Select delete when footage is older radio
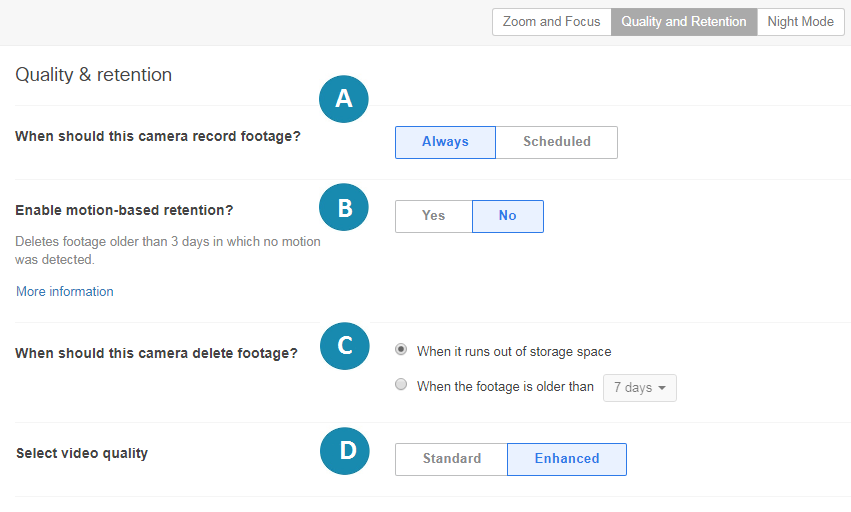 401,385
